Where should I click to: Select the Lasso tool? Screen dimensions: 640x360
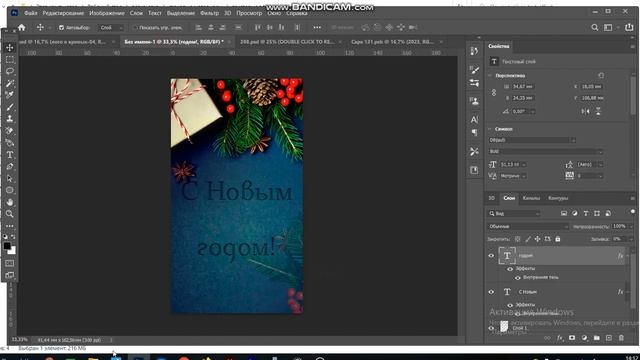(10, 71)
